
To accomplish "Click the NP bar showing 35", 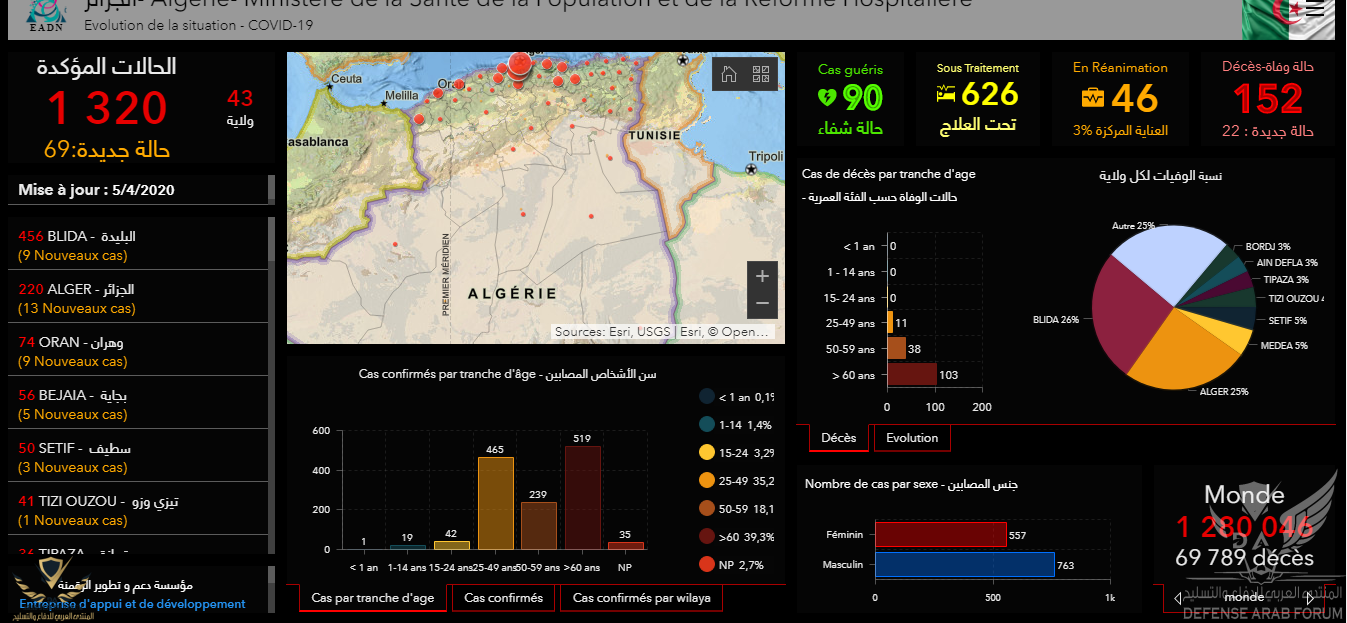I will 626,546.
